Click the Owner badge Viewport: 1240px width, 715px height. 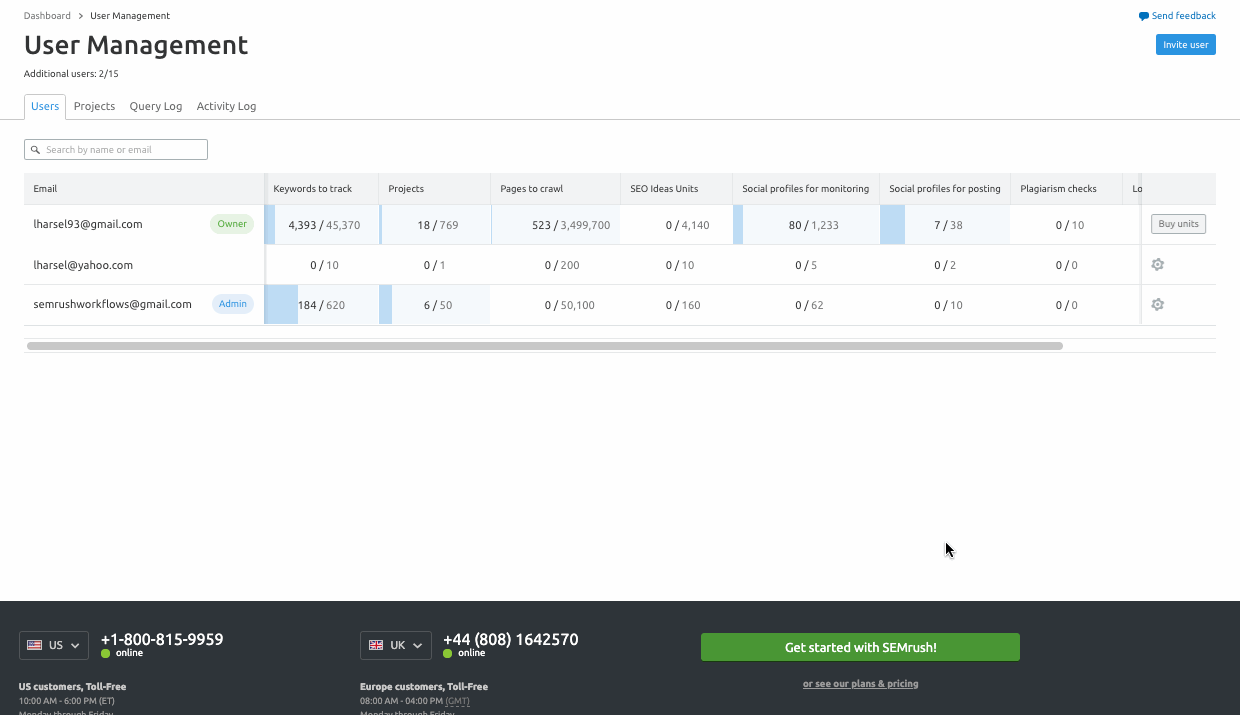232,224
